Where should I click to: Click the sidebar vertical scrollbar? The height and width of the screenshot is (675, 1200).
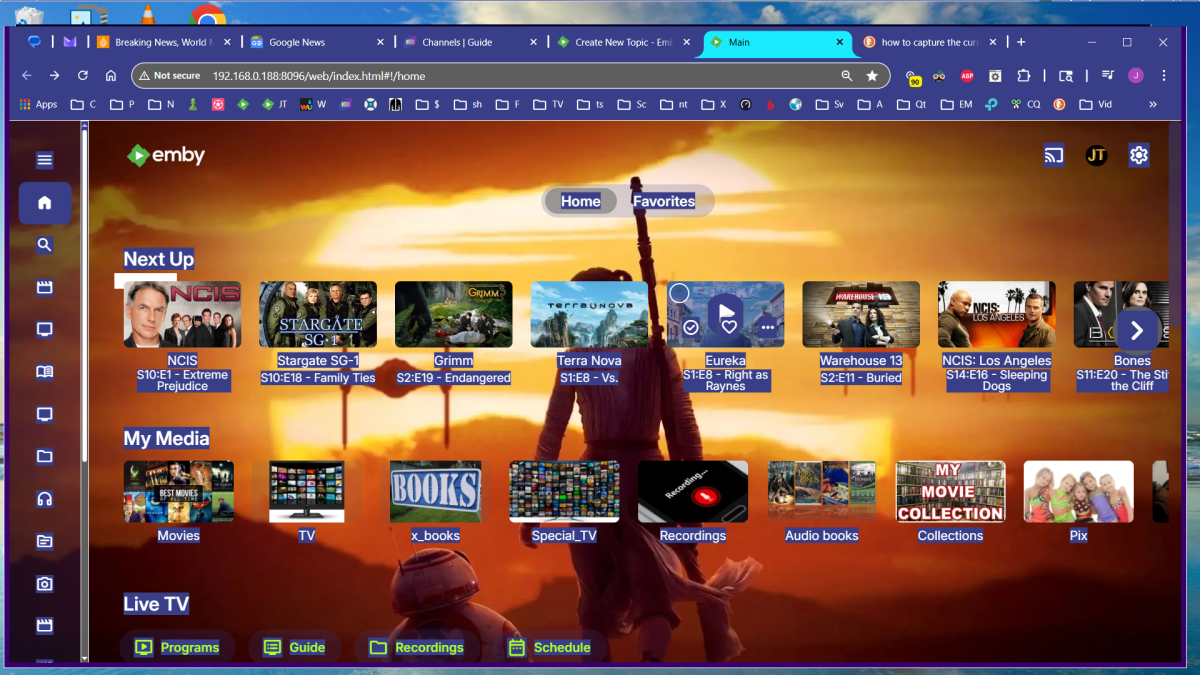(x=85, y=300)
